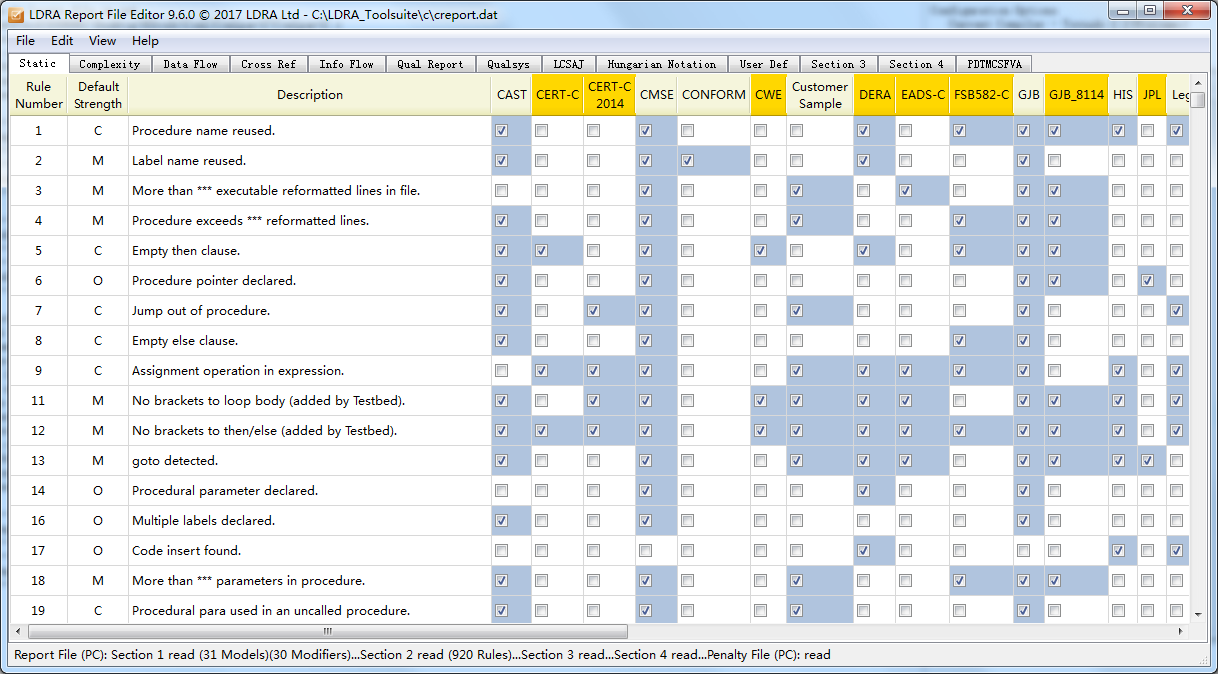Screen dimensions: 1218x674
Task: Switch to the Section 4 tab
Action: tap(917, 64)
